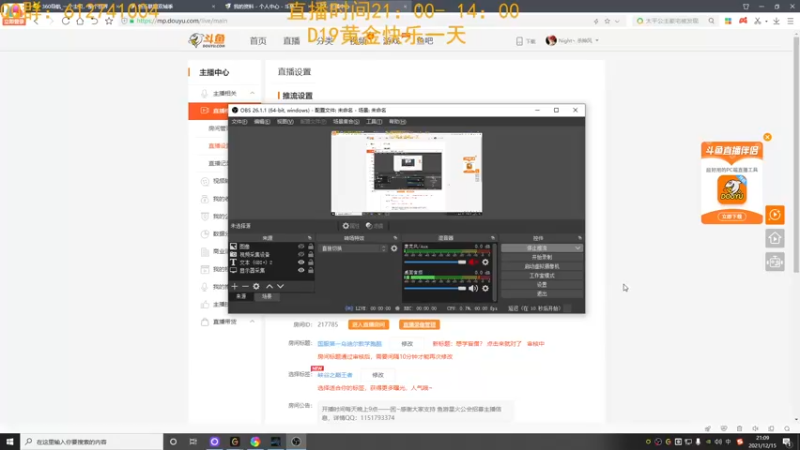The image size is (800, 450).
Task: Open the 直接切换 transition dropdown
Action: click(353, 248)
